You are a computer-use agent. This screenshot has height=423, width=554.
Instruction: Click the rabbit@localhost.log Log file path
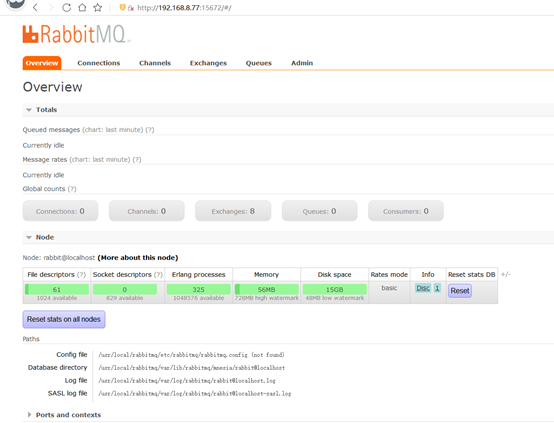(187, 380)
